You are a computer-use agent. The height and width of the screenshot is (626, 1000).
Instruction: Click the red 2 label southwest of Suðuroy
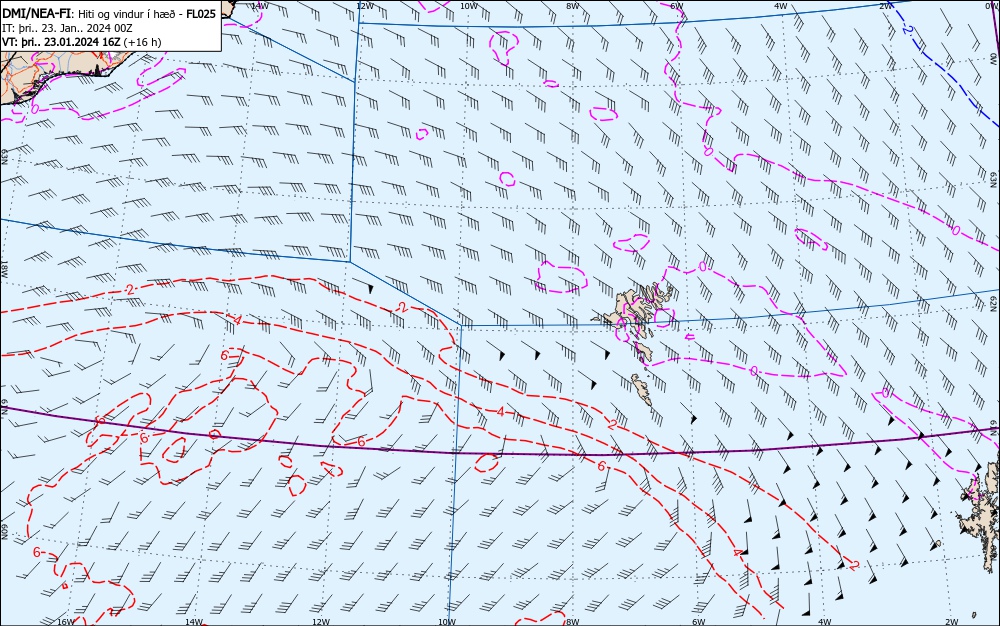612,425
